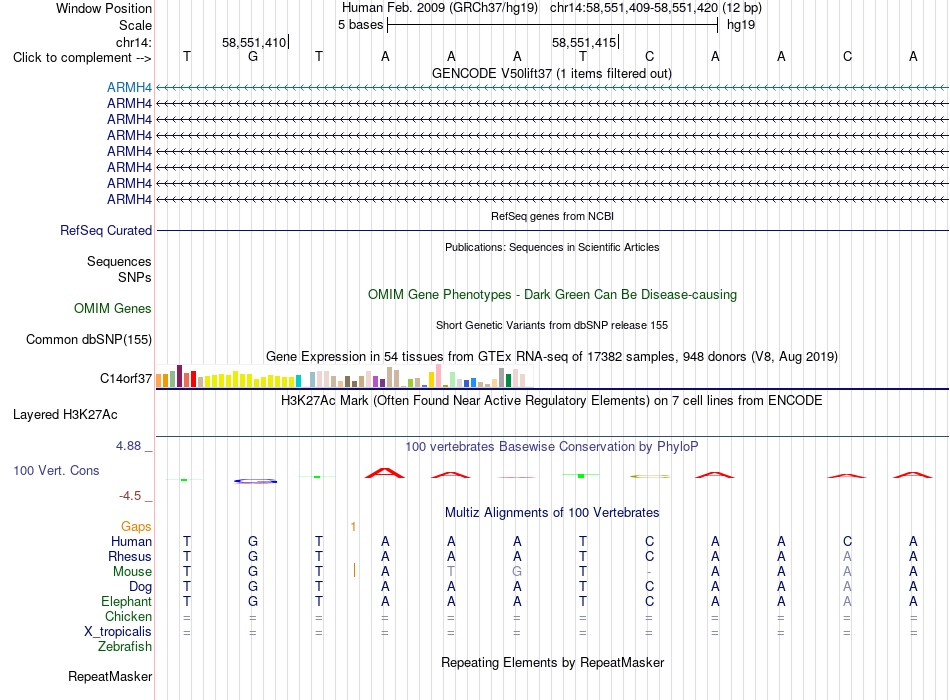Click the orange '1' in the Gaps row
The width and height of the screenshot is (950, 700).
353,527
